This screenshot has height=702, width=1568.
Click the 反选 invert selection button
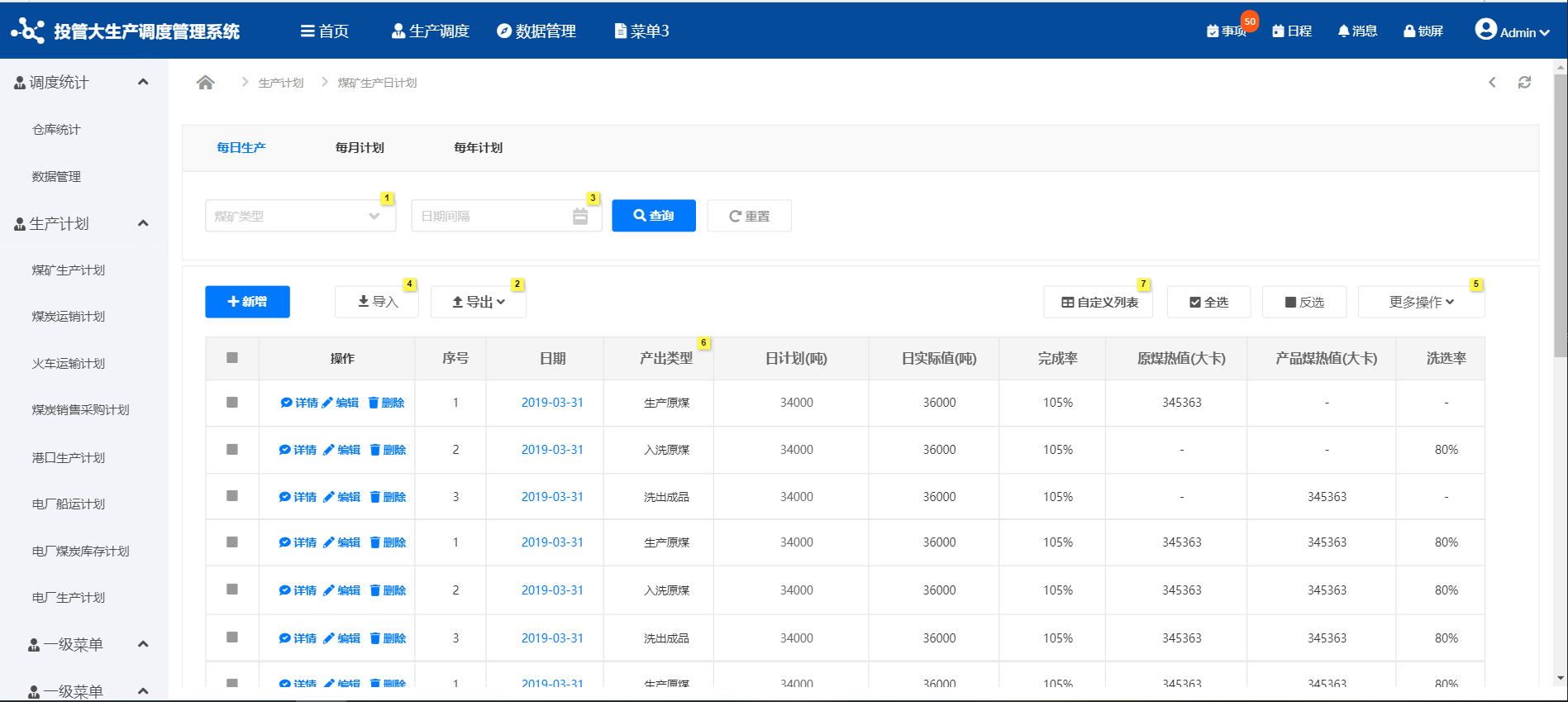[x=1304, y=302]
